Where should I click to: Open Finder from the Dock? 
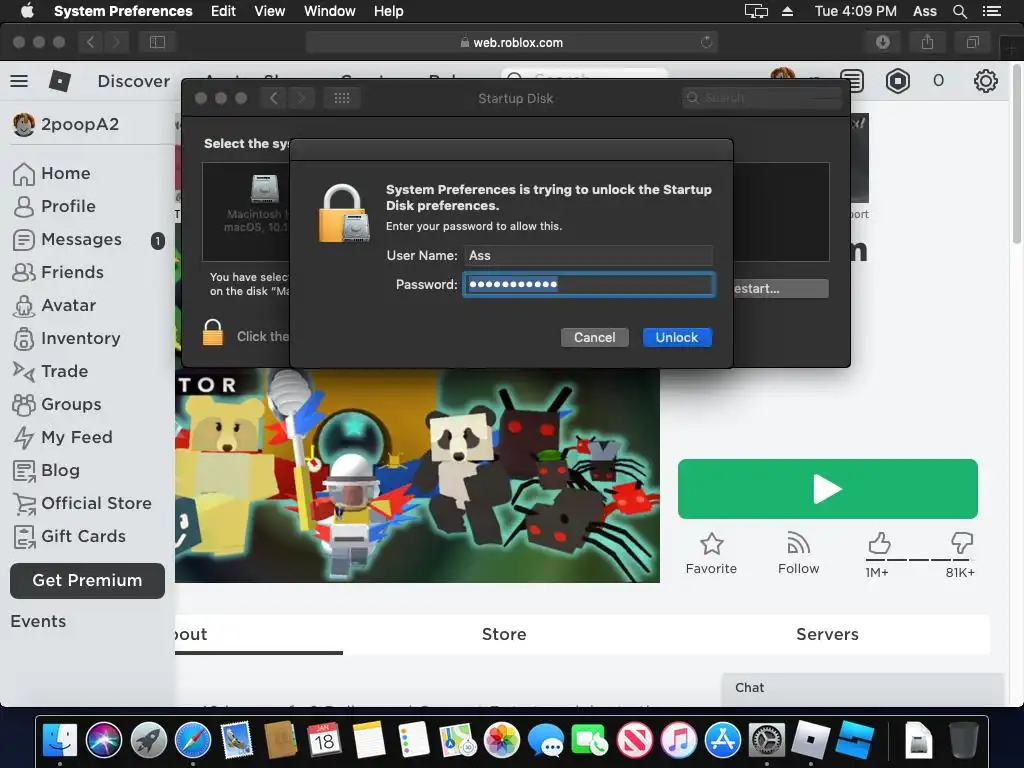[x=59, y=741]
